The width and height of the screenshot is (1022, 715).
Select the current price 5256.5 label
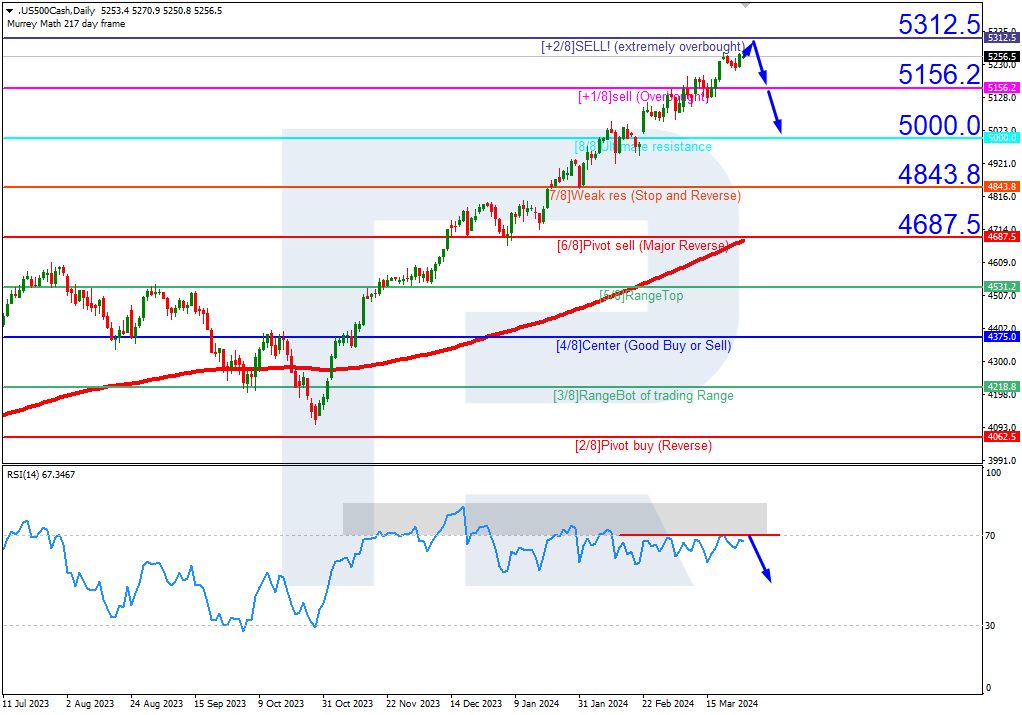click(1001, 57)
